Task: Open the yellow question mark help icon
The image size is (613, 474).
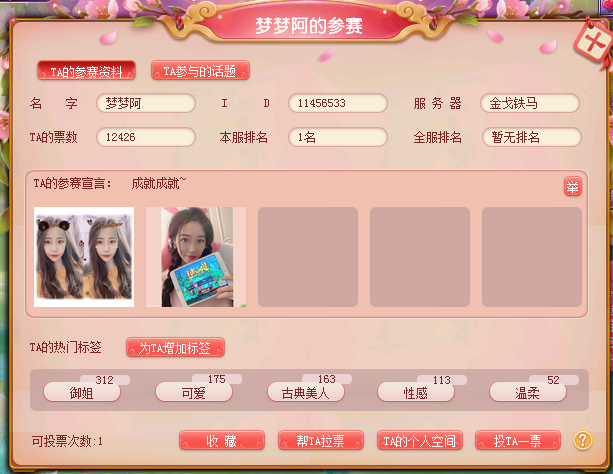Action: 583,440
